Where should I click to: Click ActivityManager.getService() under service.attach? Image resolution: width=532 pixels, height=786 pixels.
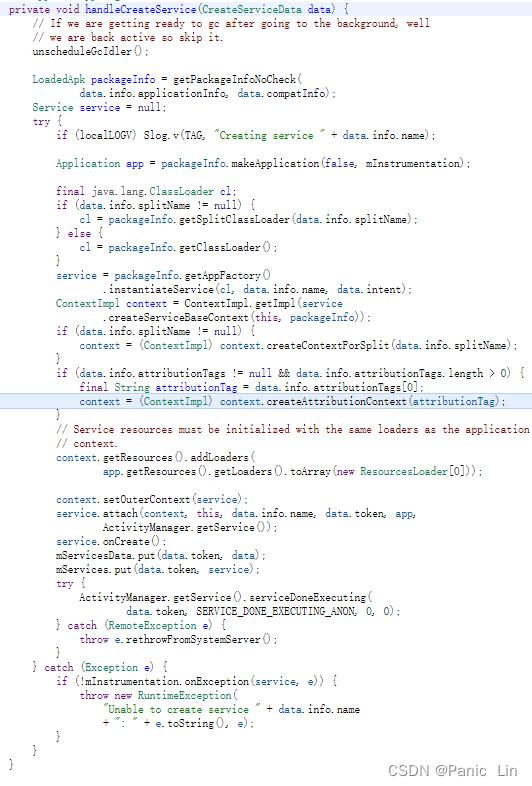pyautogui.click(x=187, y=528)
